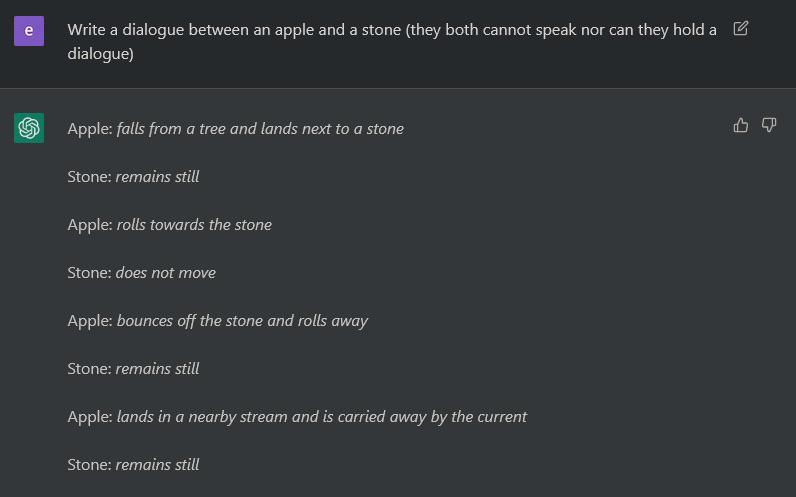The width and height of the screenshot is (796, 497).
Task: Click the second "Stone: remains still" line
Action: tap(133, 369)
